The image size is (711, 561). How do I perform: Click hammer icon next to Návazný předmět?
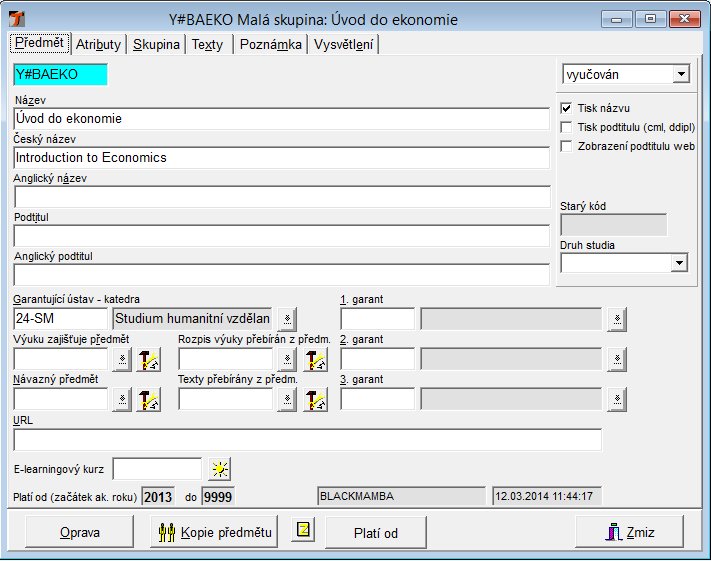tap(148, 400)
